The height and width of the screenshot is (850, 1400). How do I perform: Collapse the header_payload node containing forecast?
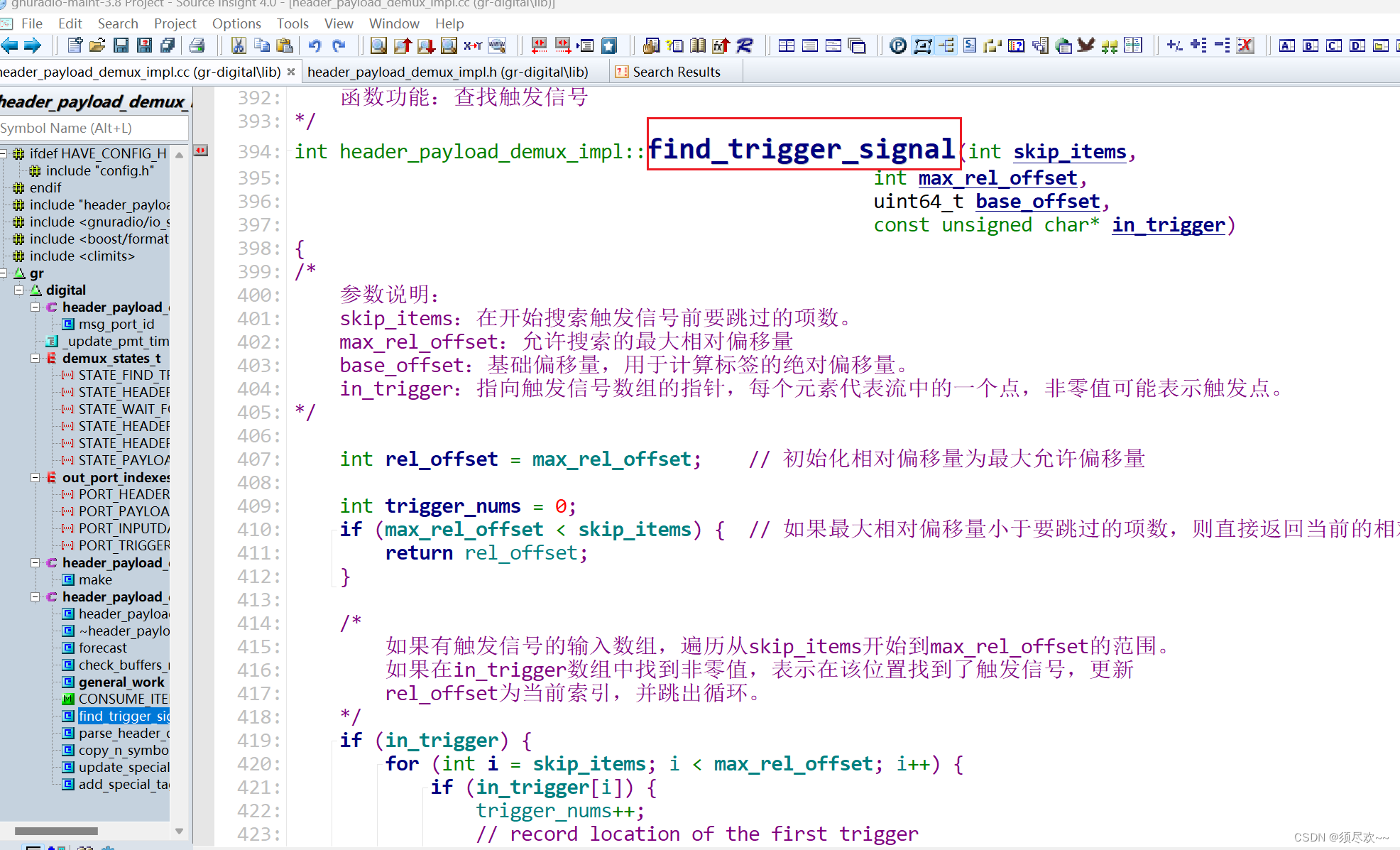pos(35,596)
